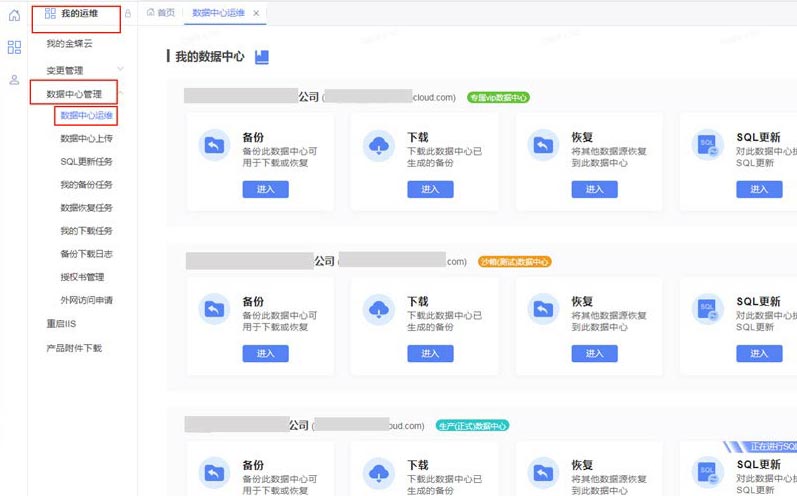Click the green 专属vip数据中心 tag
797x496 pixels.
pos(498,98)
